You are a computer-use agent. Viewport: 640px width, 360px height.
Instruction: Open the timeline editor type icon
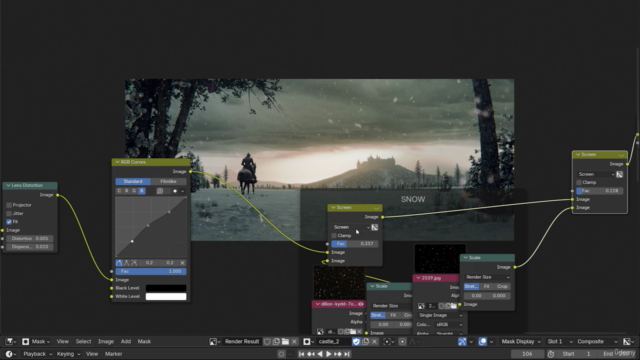tap(10, 354)
